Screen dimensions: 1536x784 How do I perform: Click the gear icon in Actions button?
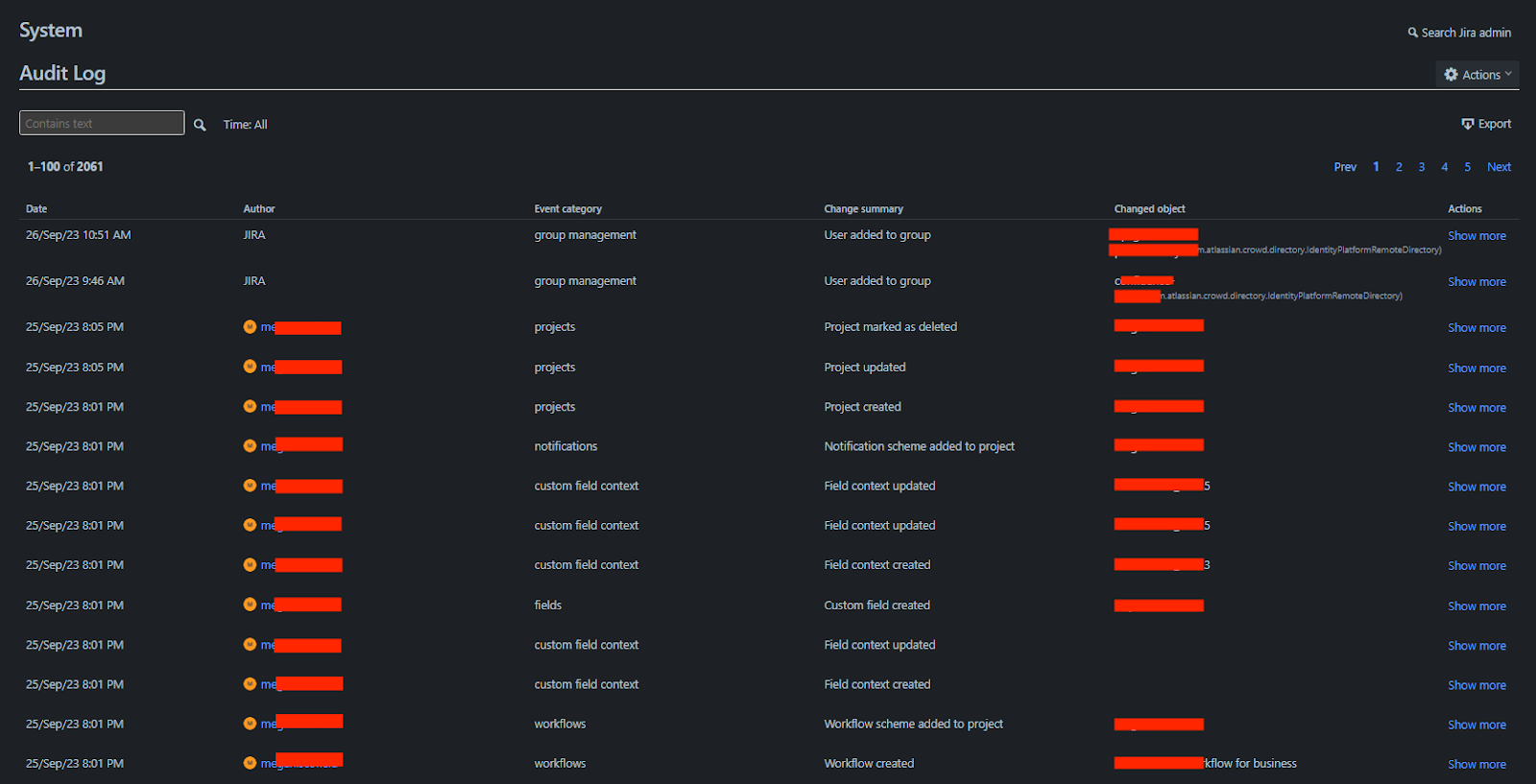click(x=1451, y=75)
